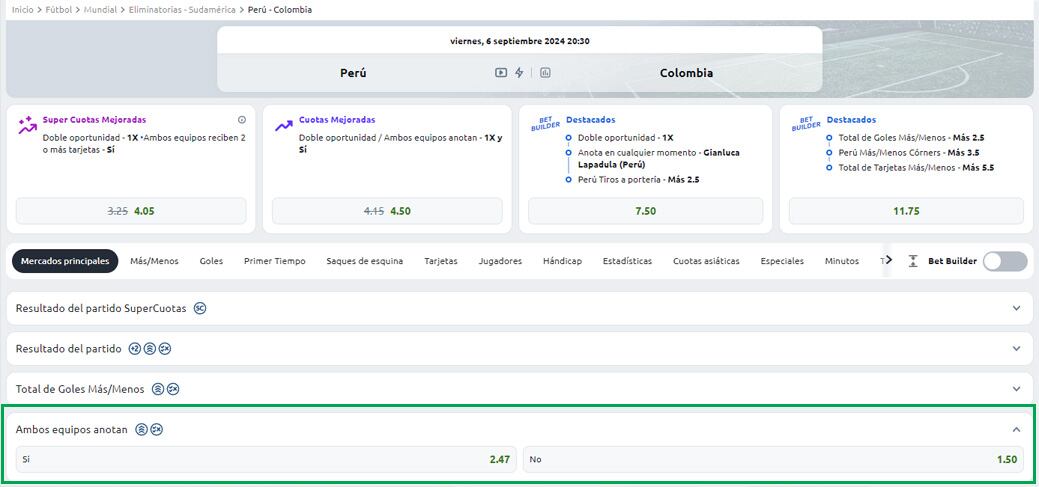Screen dimensions: 1039x487
Task: Click the collapse-all markets icon
Action: point(912,261)
